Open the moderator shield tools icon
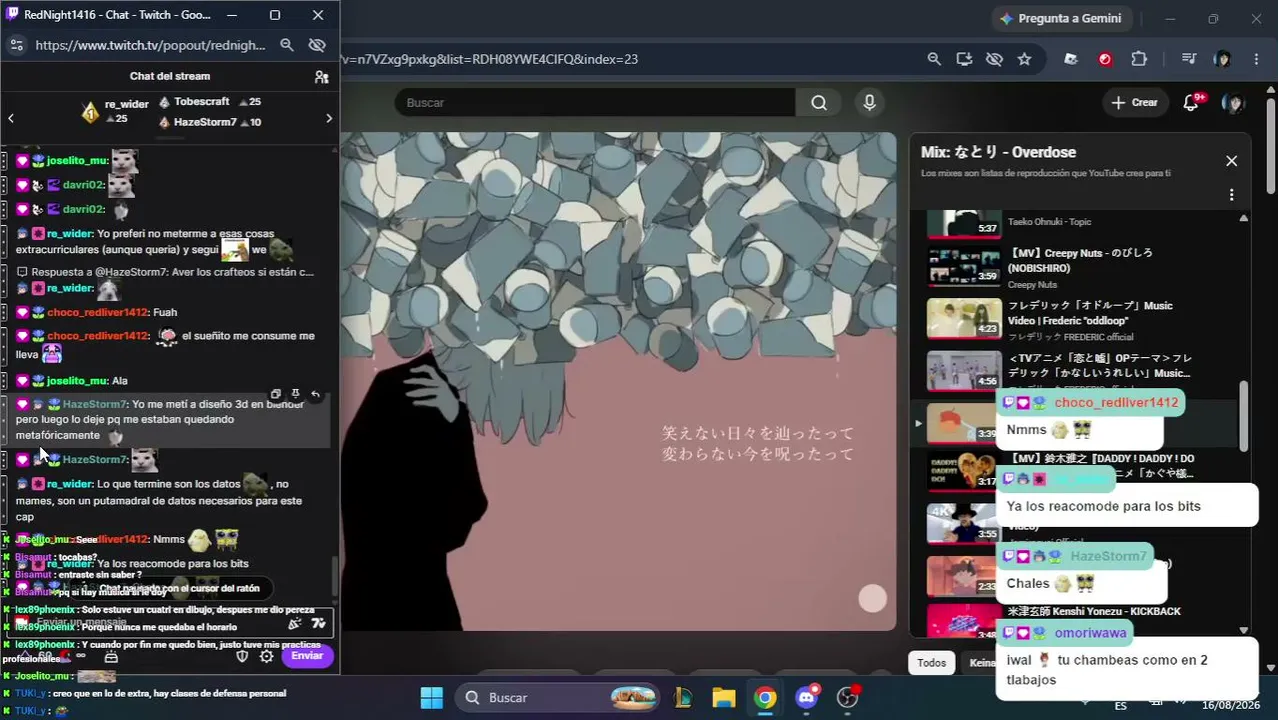This screenshot has height=720, width=1278. pos(241,656)
